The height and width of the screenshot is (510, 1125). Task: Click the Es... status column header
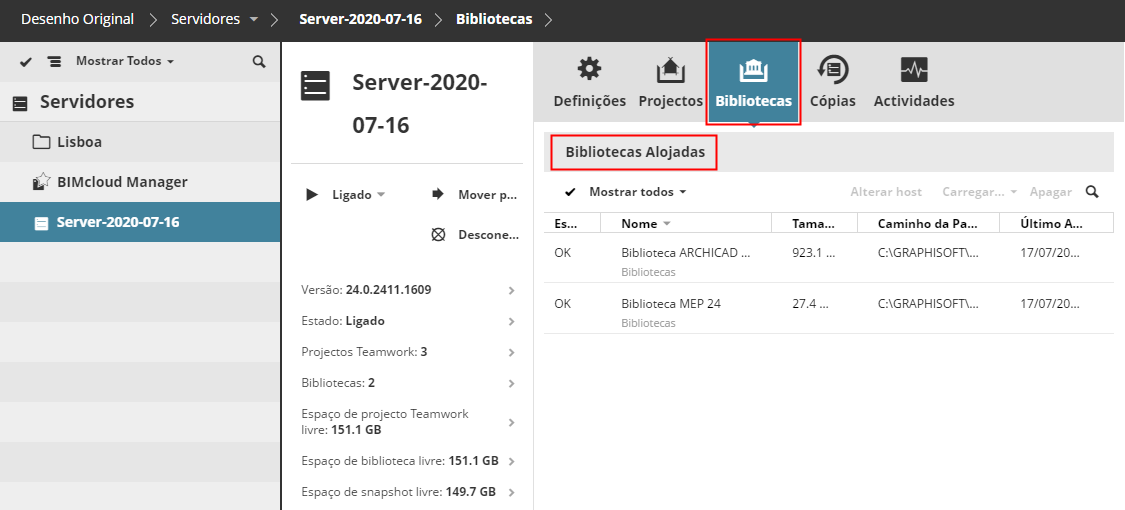(x=573, y=224)
